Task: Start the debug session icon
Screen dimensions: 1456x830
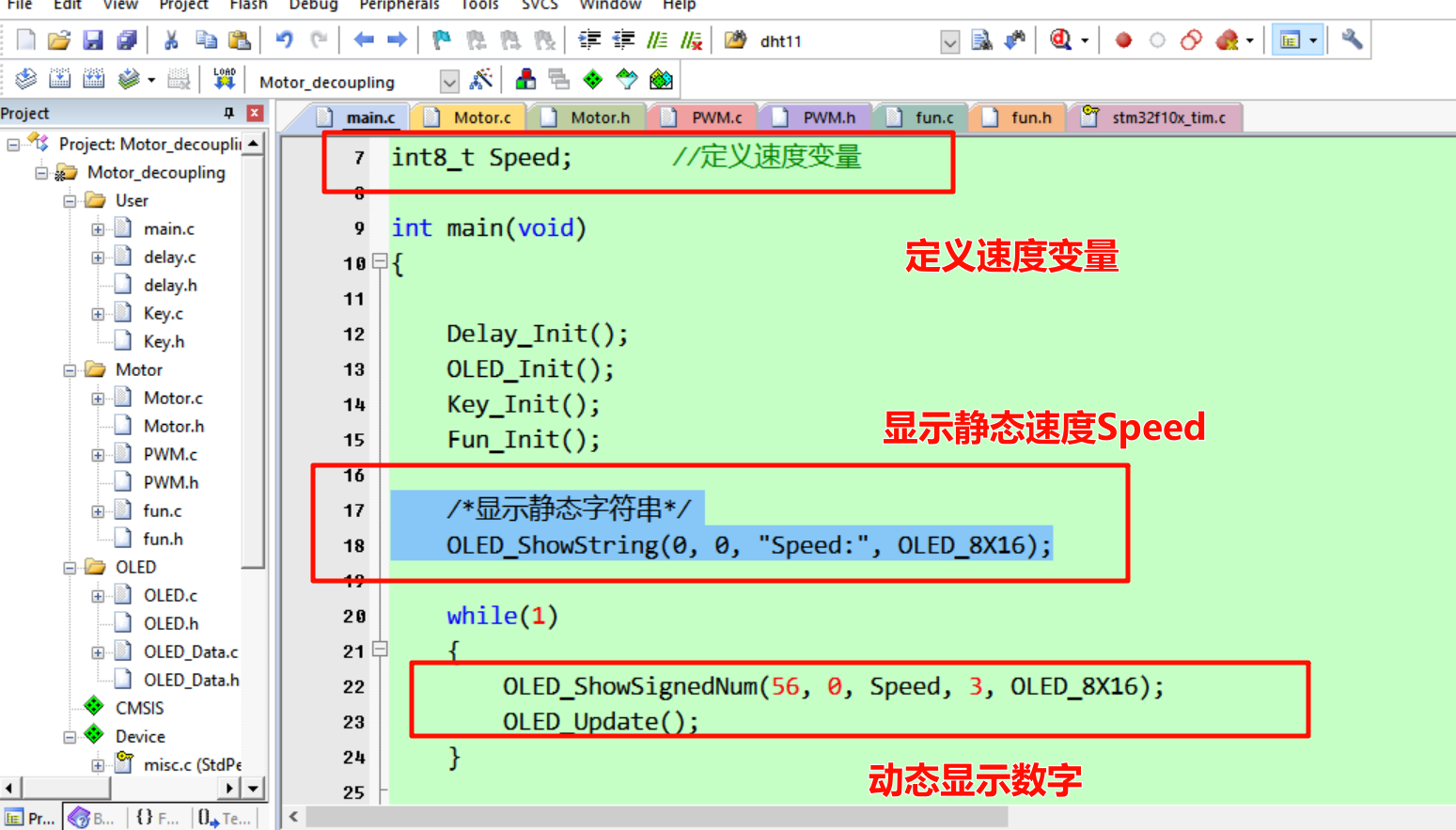Action: [1060, 40]
